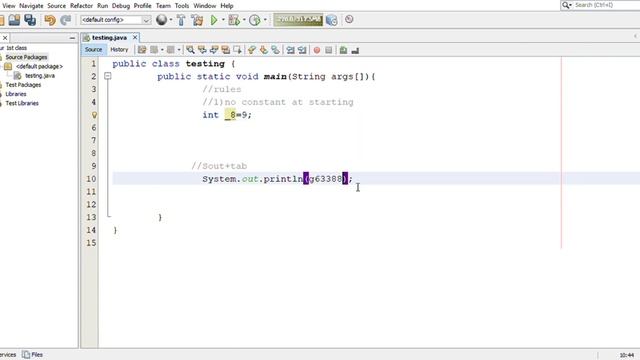Screen dimensions: 640x360
Task: Click the globe browser icon
Action: 161,20
